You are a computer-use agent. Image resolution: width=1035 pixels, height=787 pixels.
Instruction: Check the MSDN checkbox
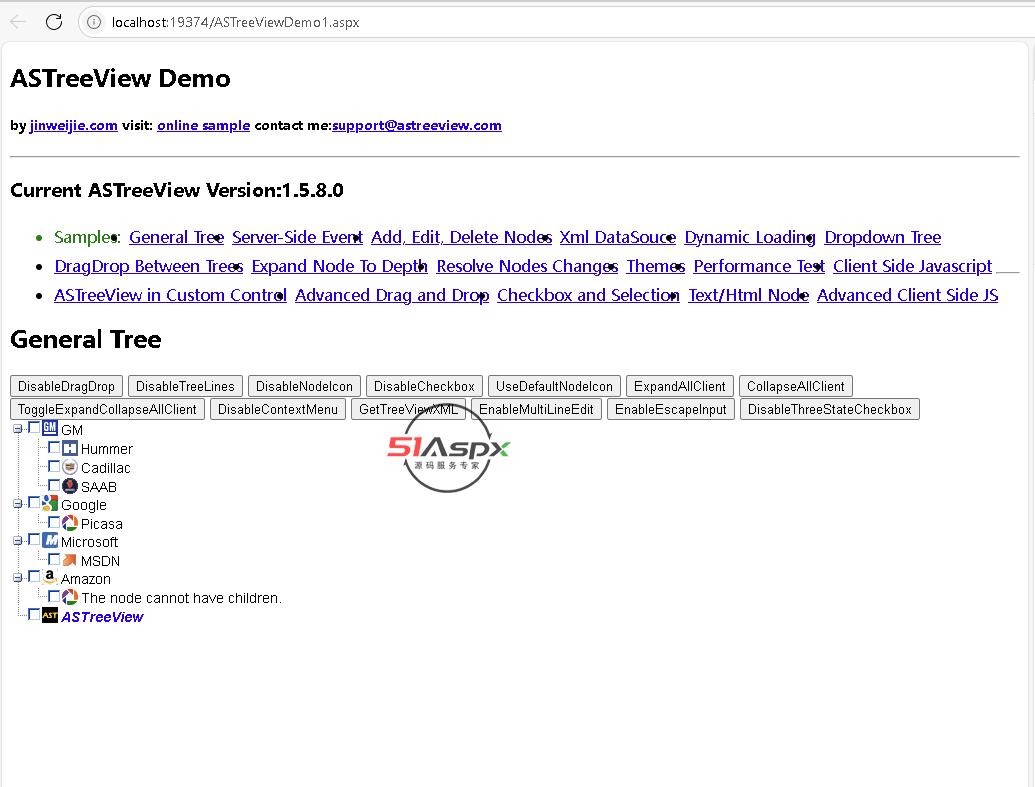coord(54,559)
